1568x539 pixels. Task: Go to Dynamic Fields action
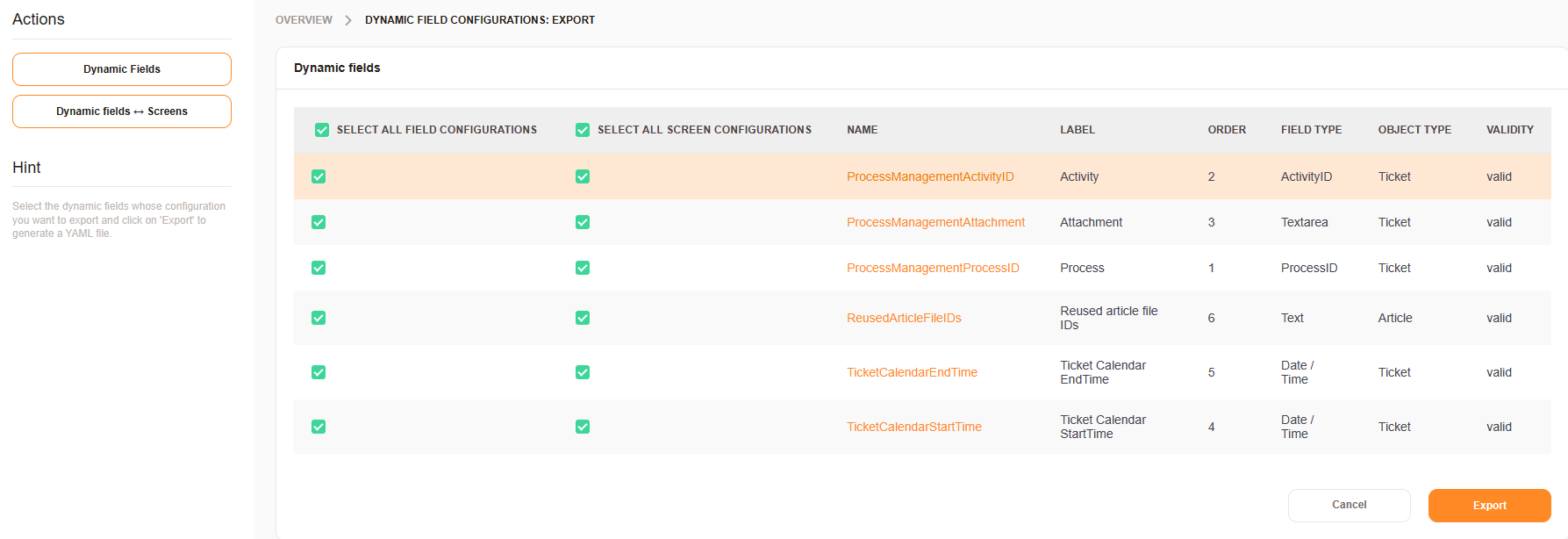(x=122, y=69)
